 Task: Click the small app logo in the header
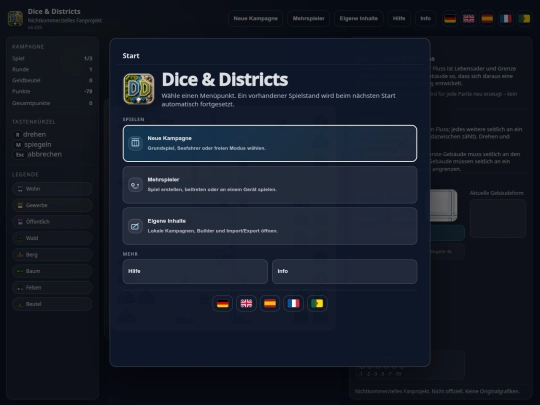[x=15, y=18]
